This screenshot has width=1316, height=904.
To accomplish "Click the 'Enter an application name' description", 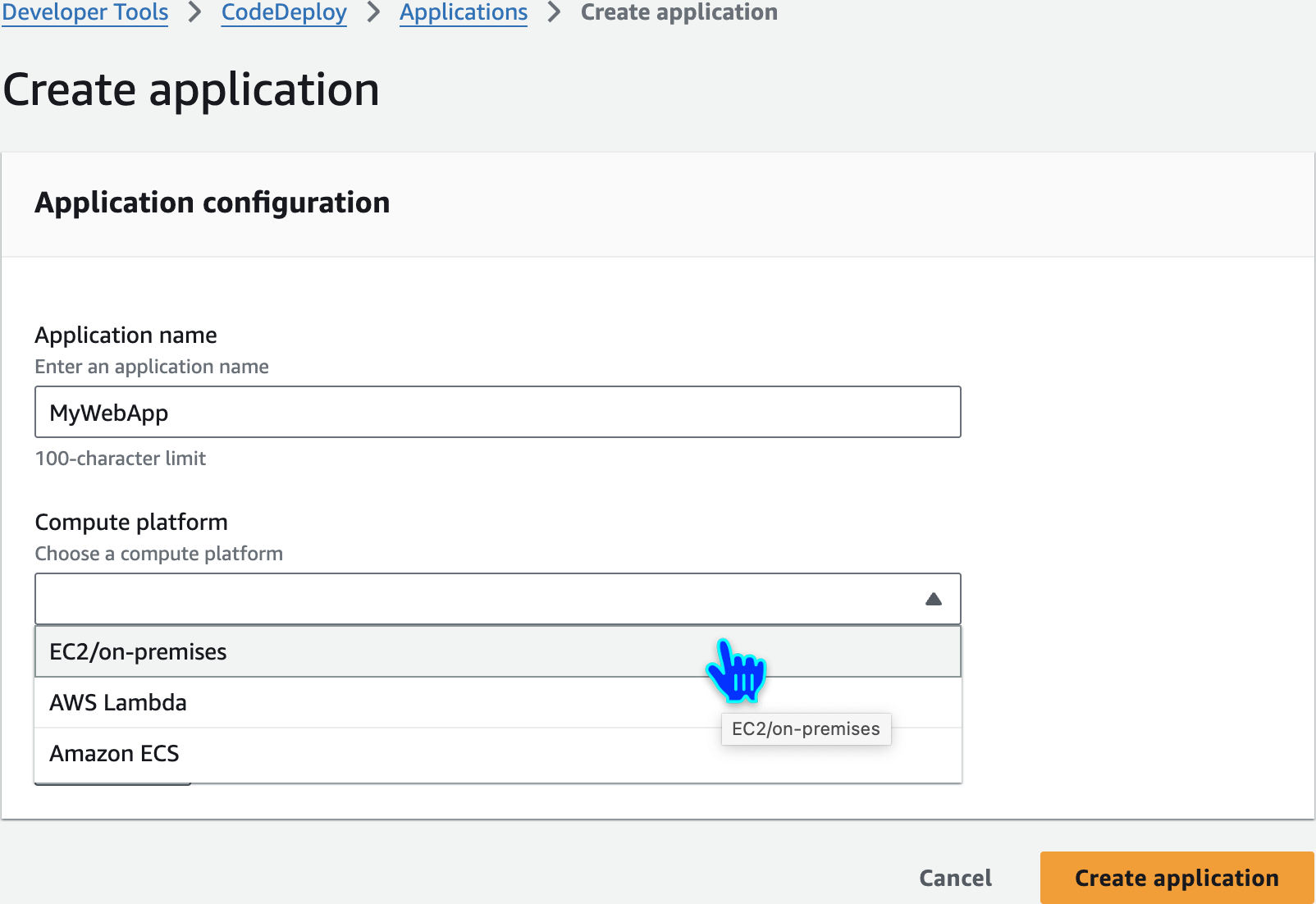I will tap(152, 367).
